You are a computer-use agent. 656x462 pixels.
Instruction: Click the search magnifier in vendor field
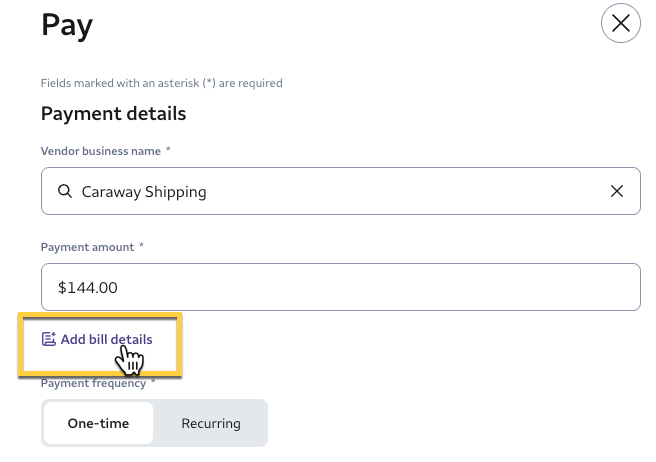pyautogui.click(x=64, y=191)
